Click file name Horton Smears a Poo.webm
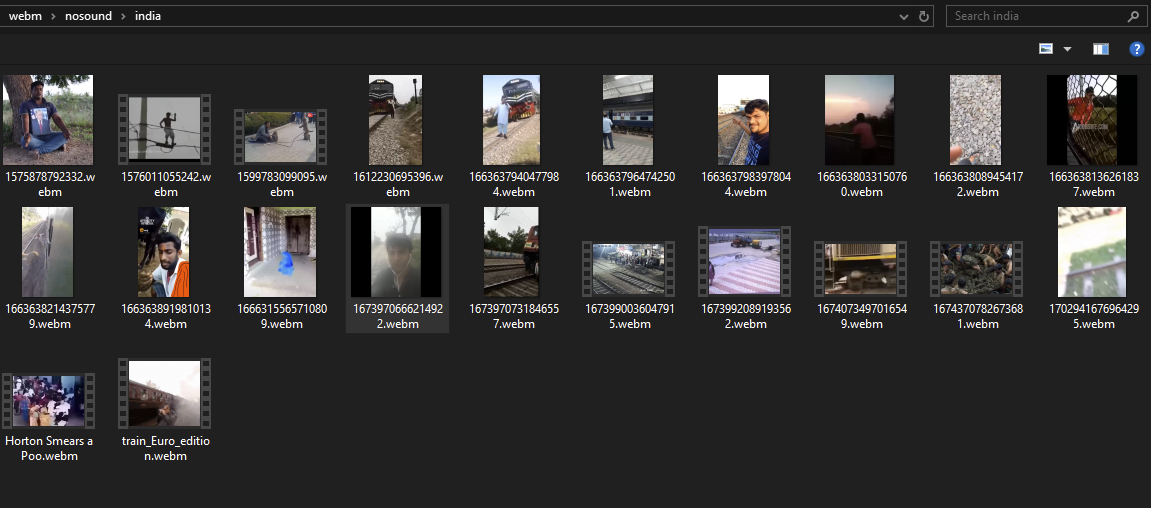1151x508 pixels. pyautogui.click(x=48, y=449)
